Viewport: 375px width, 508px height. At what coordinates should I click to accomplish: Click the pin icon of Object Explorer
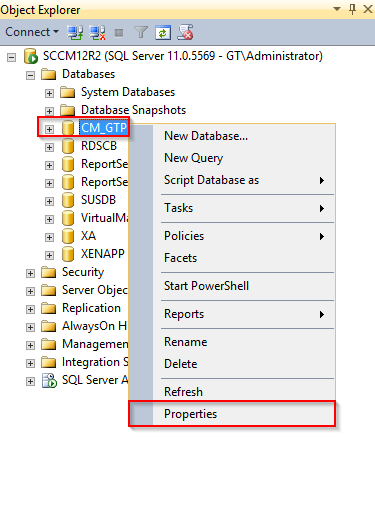coord(352,9)
